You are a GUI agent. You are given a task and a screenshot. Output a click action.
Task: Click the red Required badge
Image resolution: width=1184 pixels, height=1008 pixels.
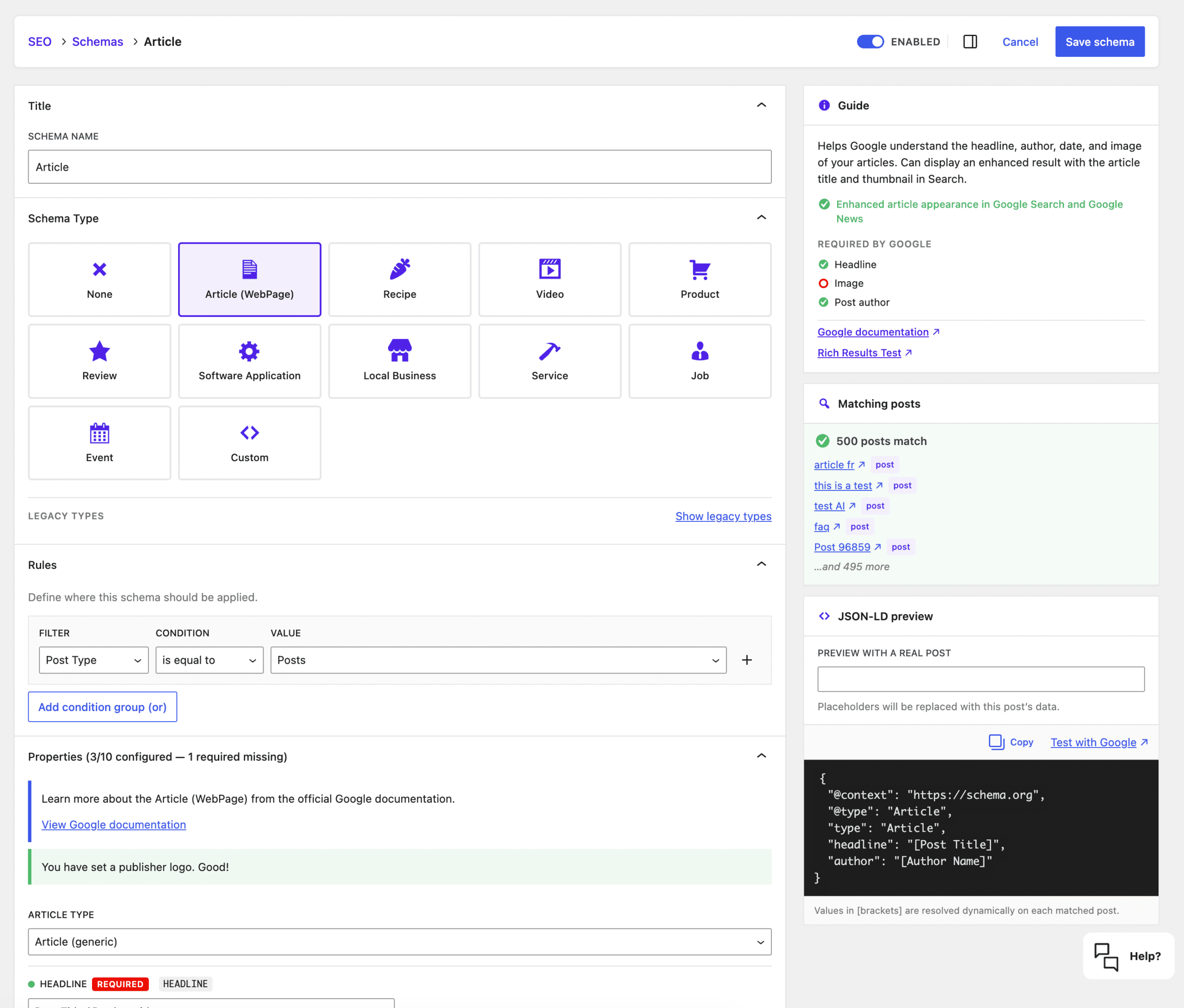pyautogui.click(x=120, y=983)
